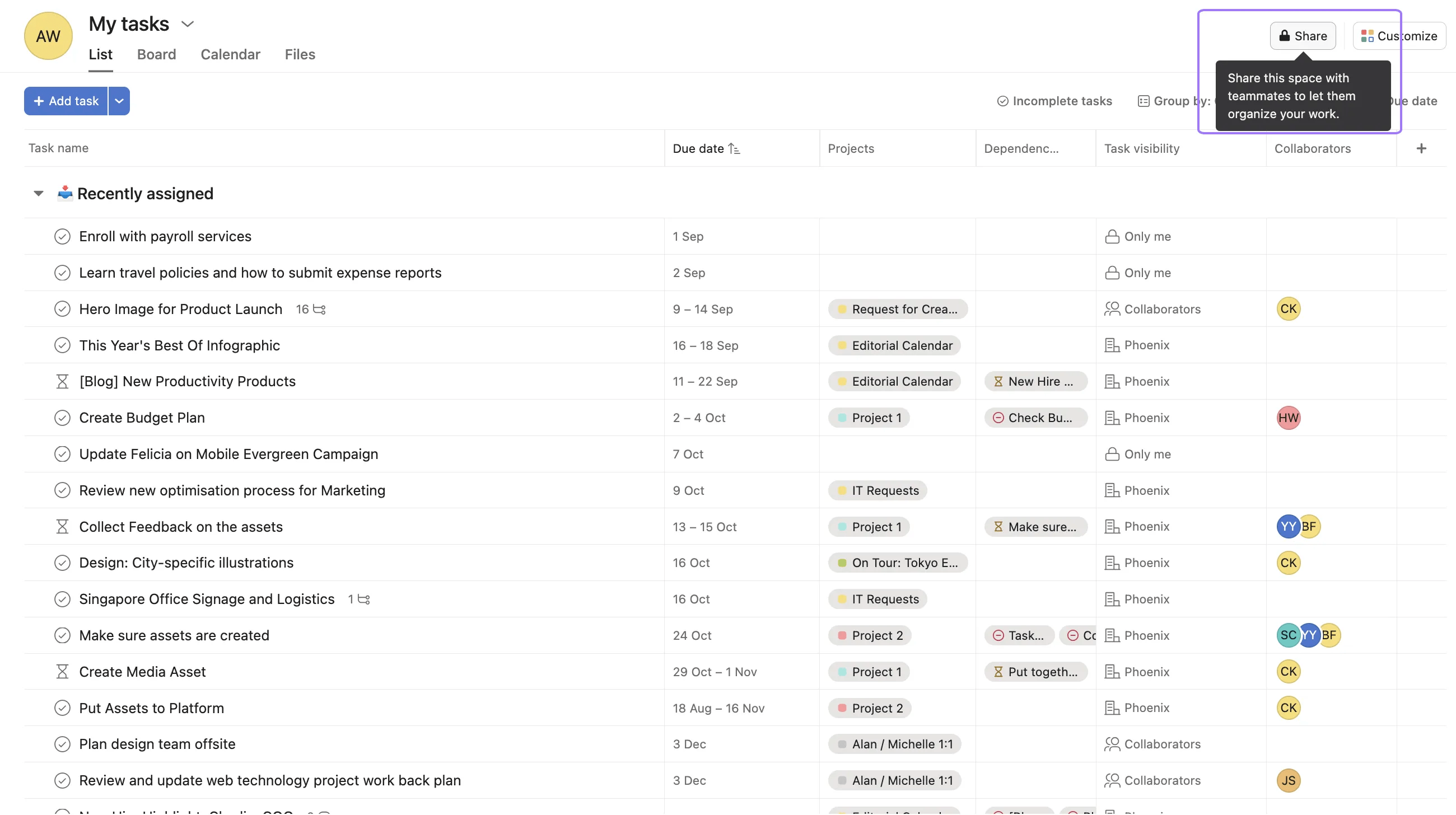The width and height of the screenshot is (1456, 815).
Task: Click the yellow color dot on Editorial Calendar tag
Action: tap(842, 345)
